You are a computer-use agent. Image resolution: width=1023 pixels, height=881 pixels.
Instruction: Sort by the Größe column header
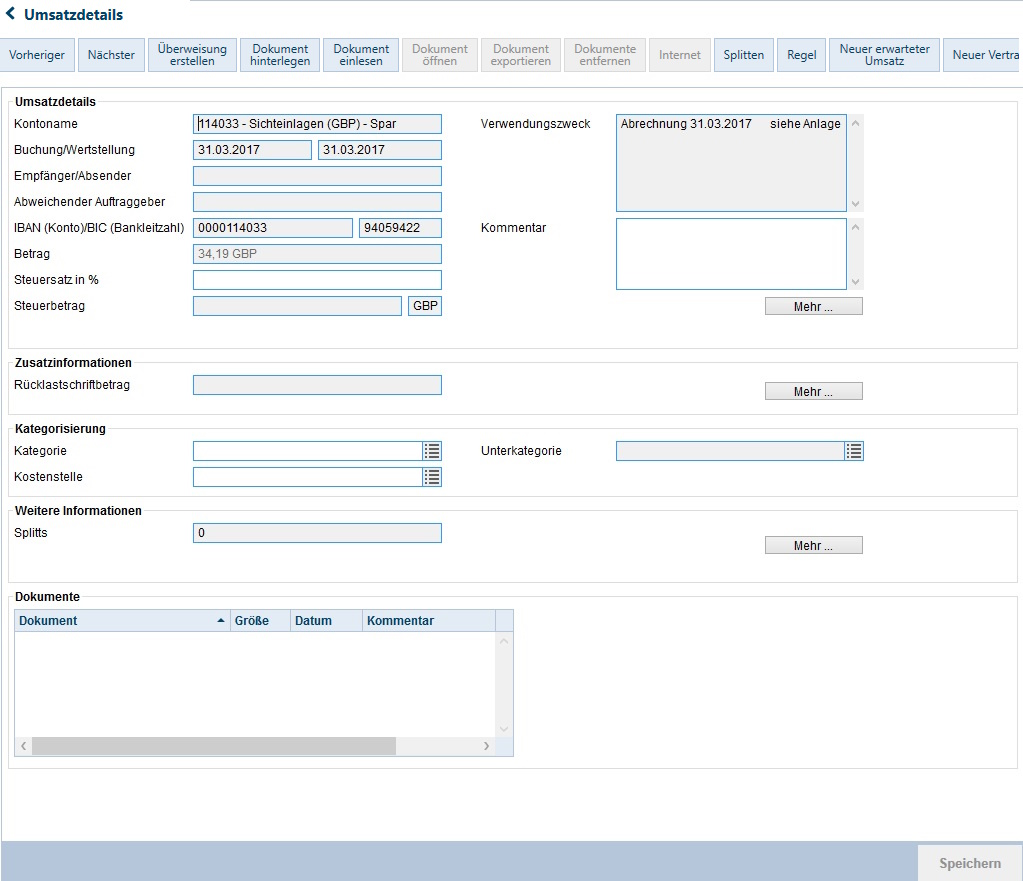point(260,621)
